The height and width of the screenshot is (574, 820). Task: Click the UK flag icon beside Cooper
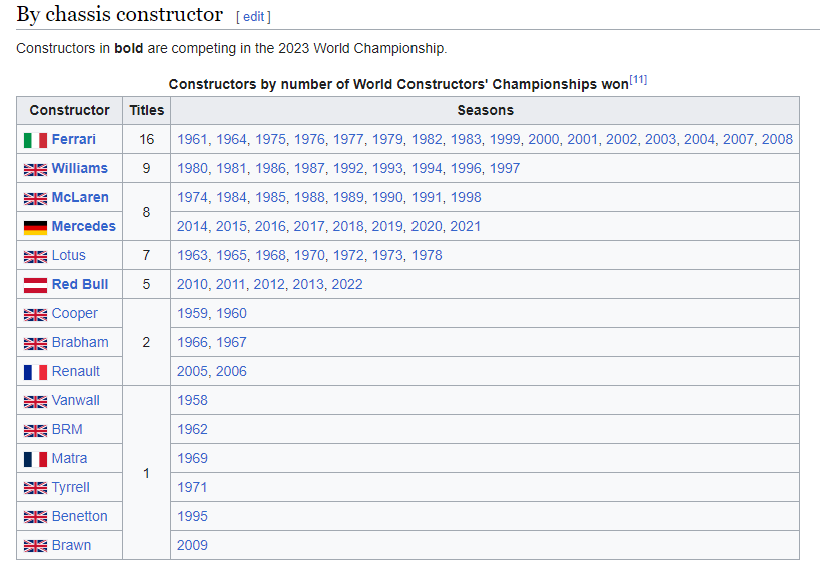pyautogui.click(x=35, y=315)
